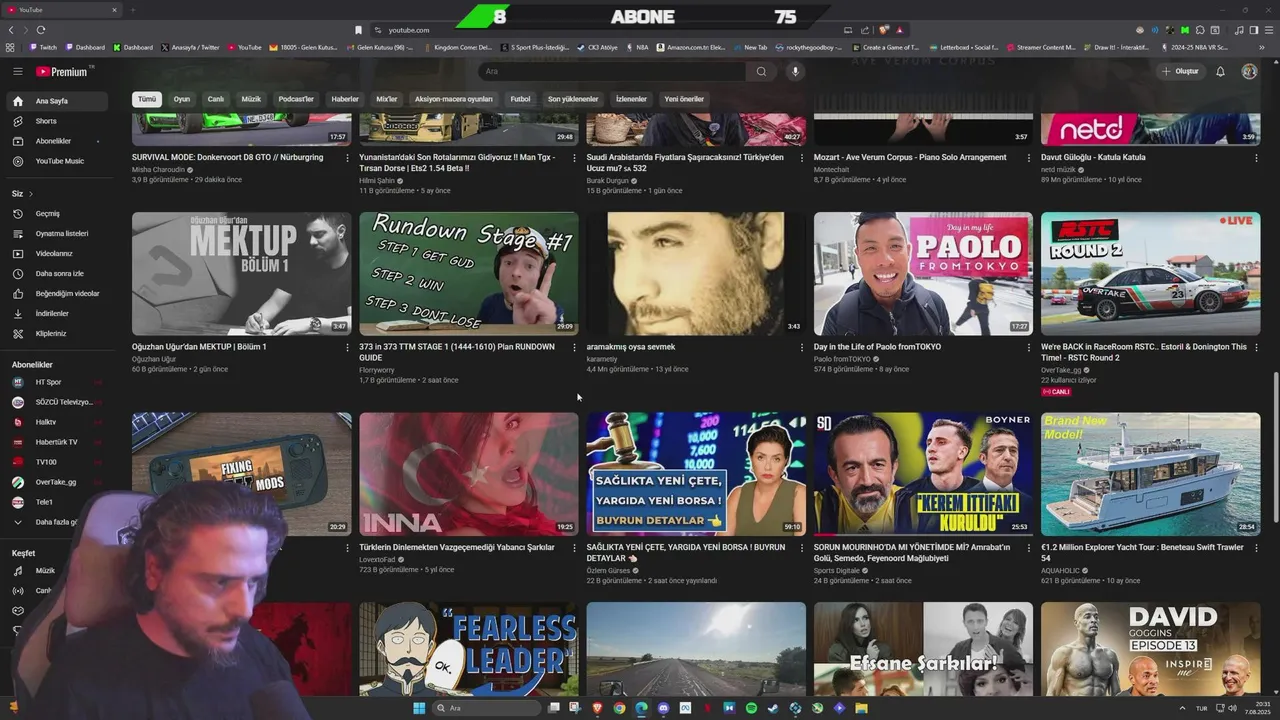
Task: Select the Müzik filter chip
Action: point(251,99)
